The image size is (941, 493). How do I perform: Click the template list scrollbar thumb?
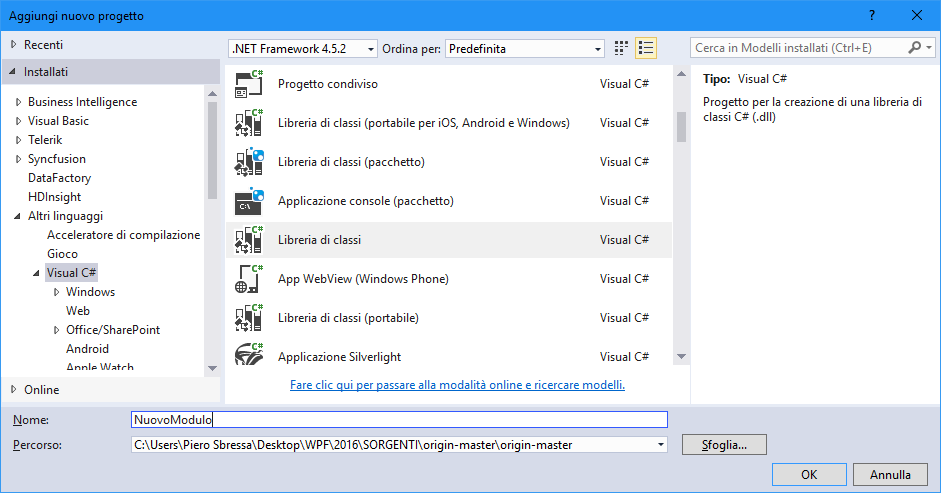[x=681, y=127]
